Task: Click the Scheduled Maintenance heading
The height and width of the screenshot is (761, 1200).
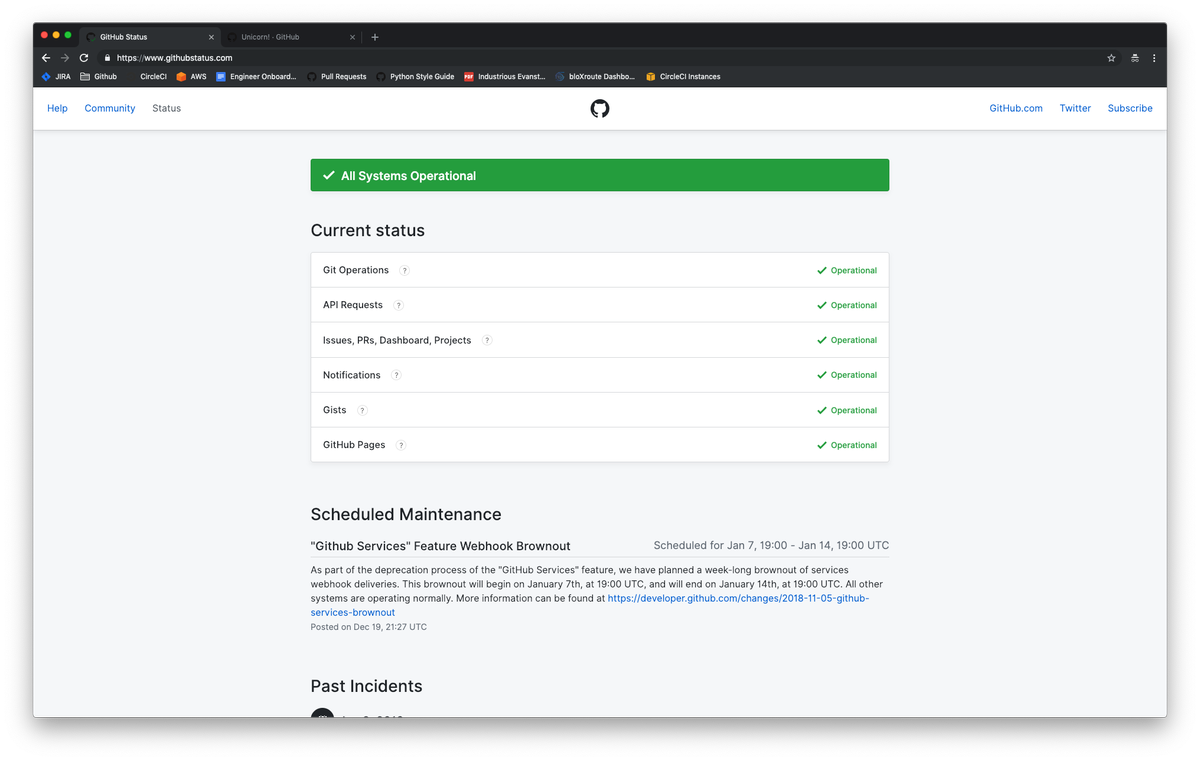Action: coord(406,514)
